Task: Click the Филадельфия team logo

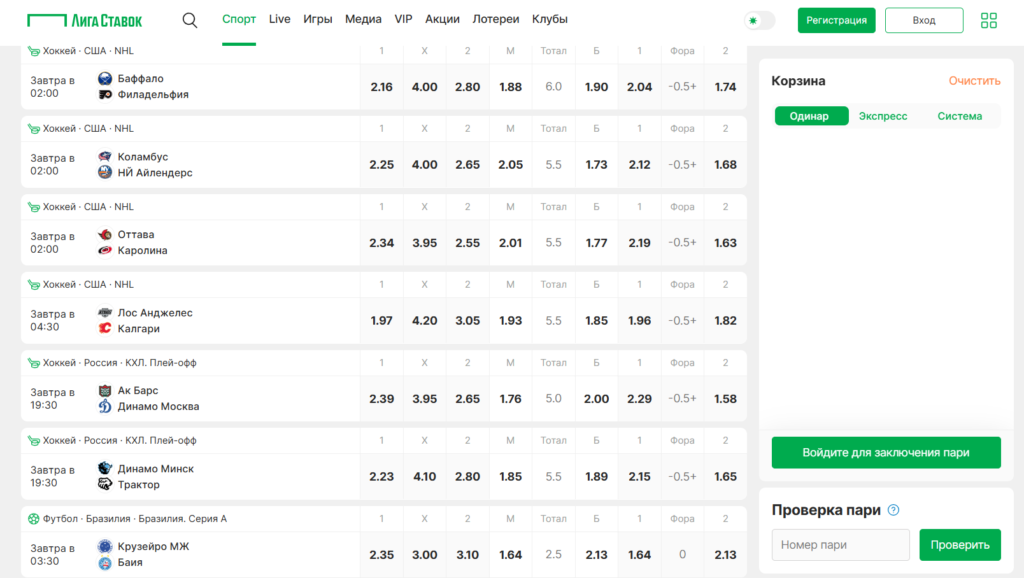Action: click(x=104, y=95)
